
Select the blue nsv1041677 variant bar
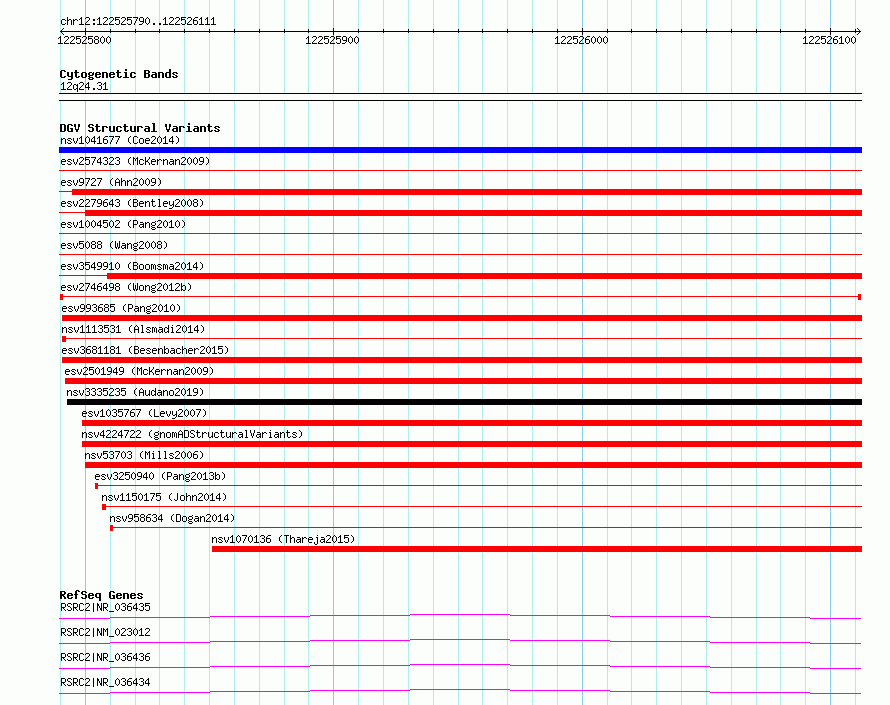coord(460,150)
